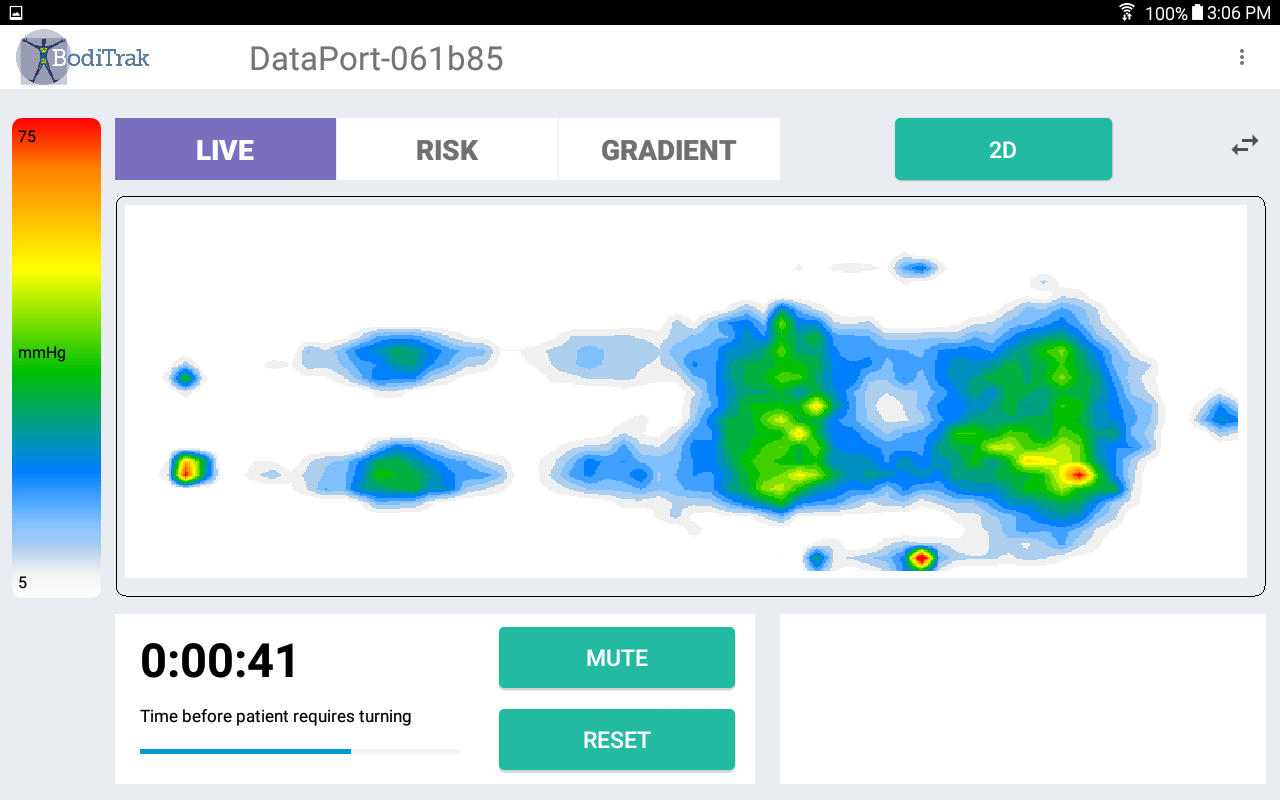
Task: Open the GRADIENT view tab
Action: [668, 150]
